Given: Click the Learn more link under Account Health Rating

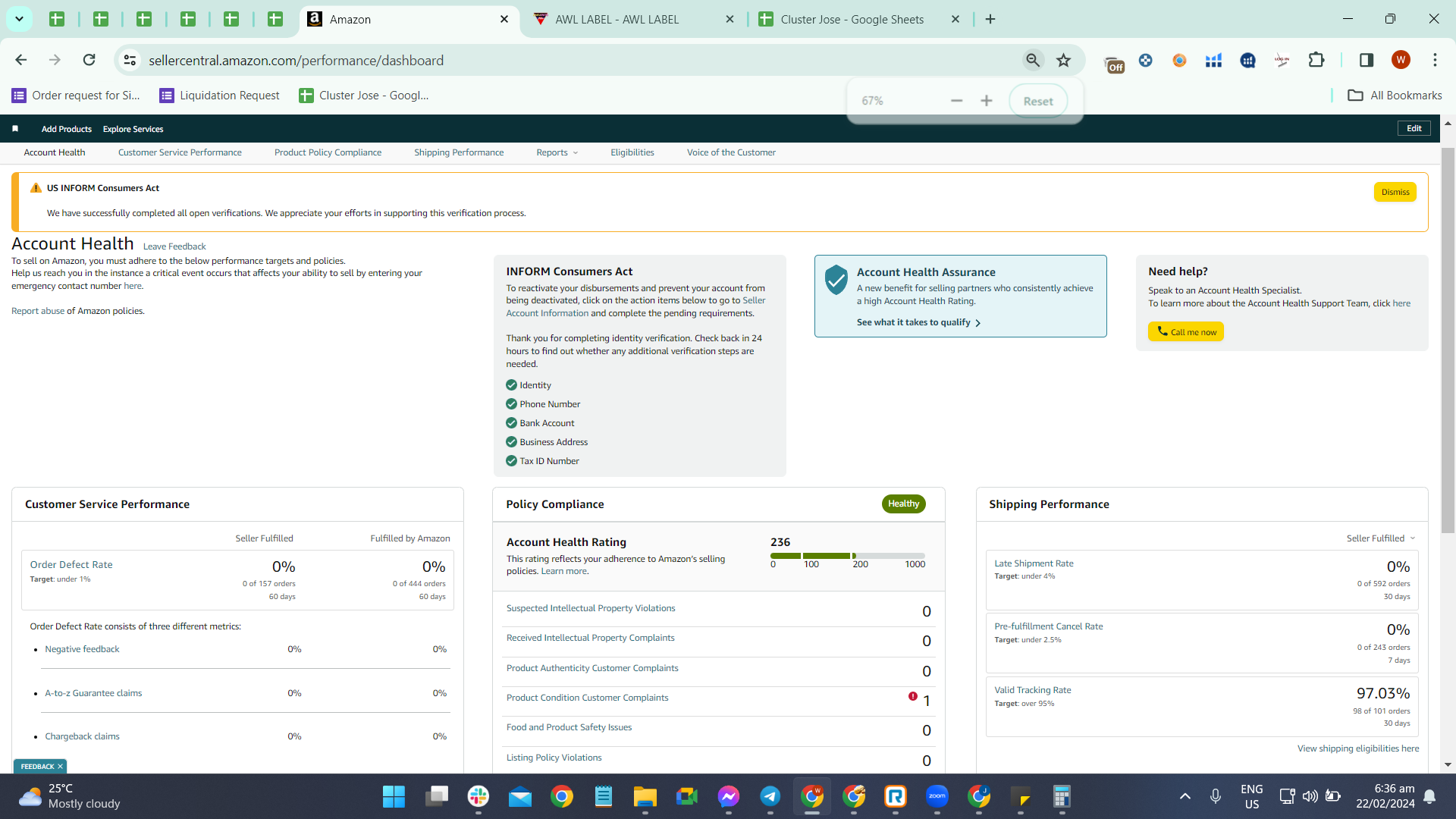Looking at the screenshot, I should point(563,572).
